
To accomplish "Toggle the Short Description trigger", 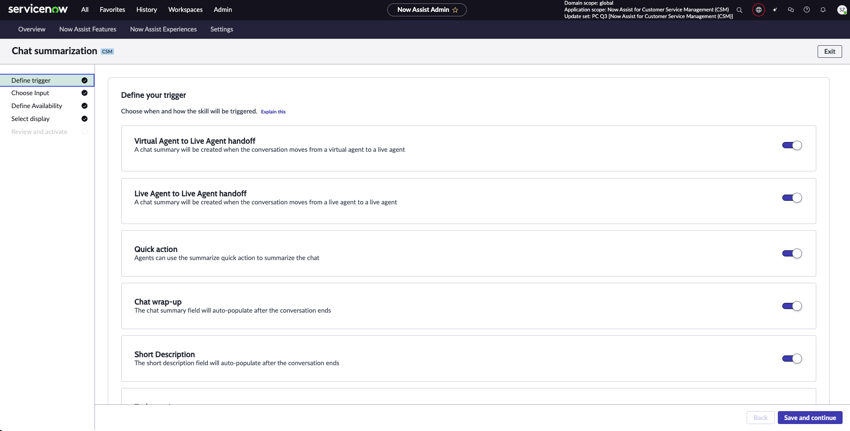I will click(x=791, y=358).
